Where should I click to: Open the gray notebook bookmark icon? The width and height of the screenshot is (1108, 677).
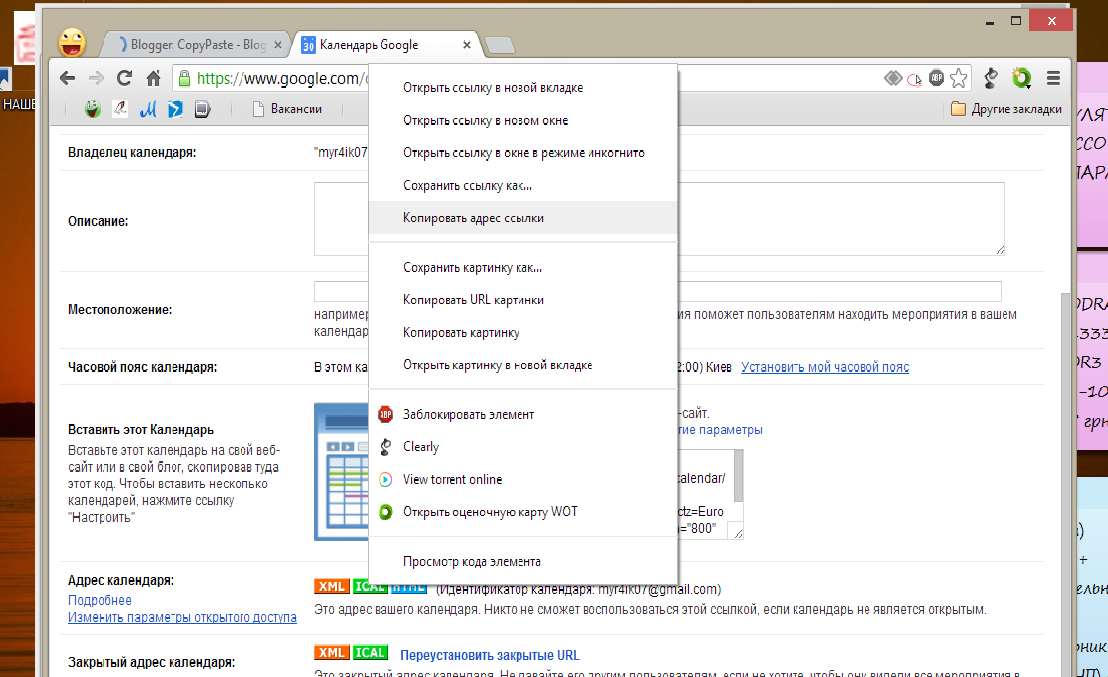tap(202, 109)
